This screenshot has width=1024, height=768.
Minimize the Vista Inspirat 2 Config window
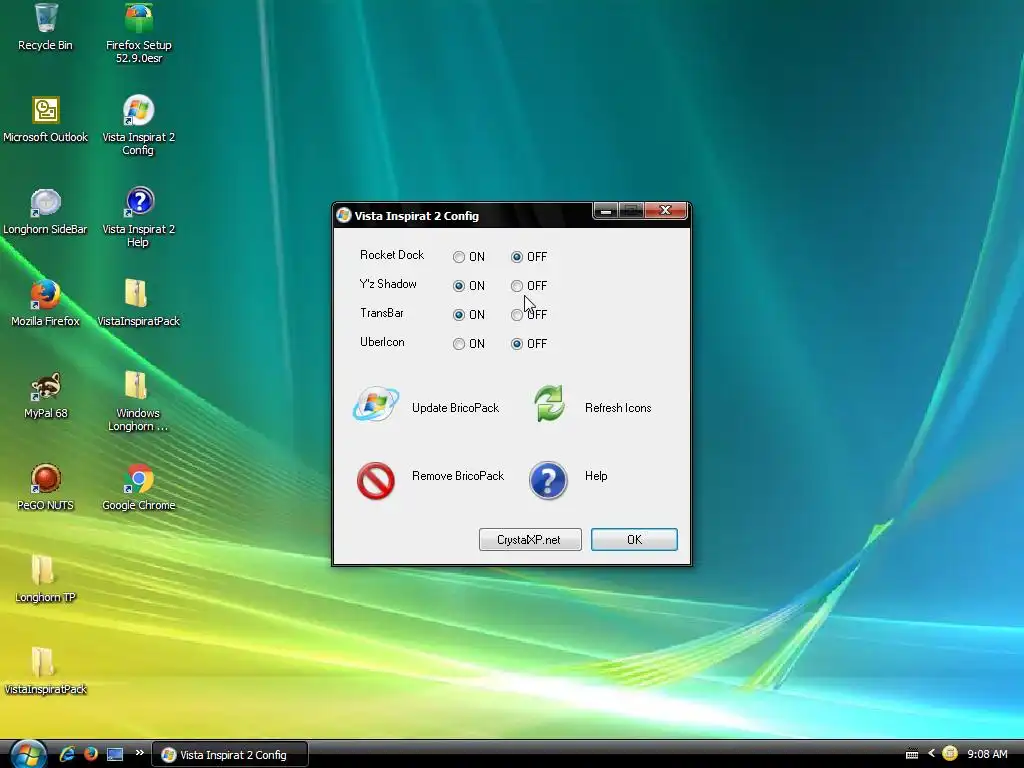tap(606, 210)
